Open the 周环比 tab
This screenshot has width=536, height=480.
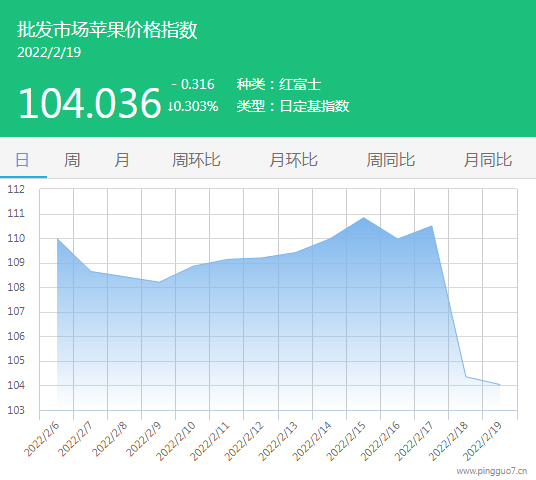pyautogui.click(x=196, y=160)
